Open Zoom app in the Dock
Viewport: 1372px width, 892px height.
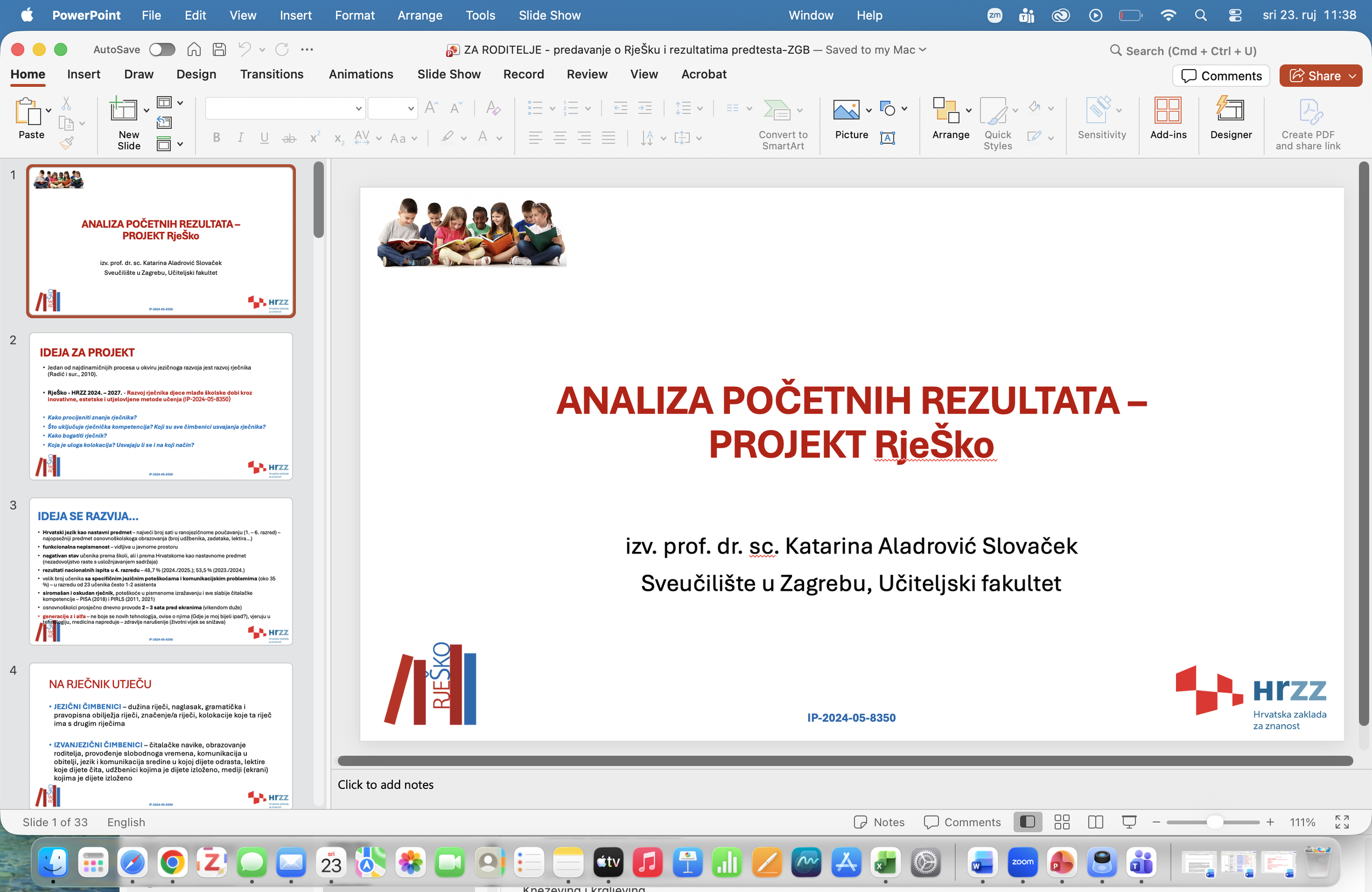1022,862
